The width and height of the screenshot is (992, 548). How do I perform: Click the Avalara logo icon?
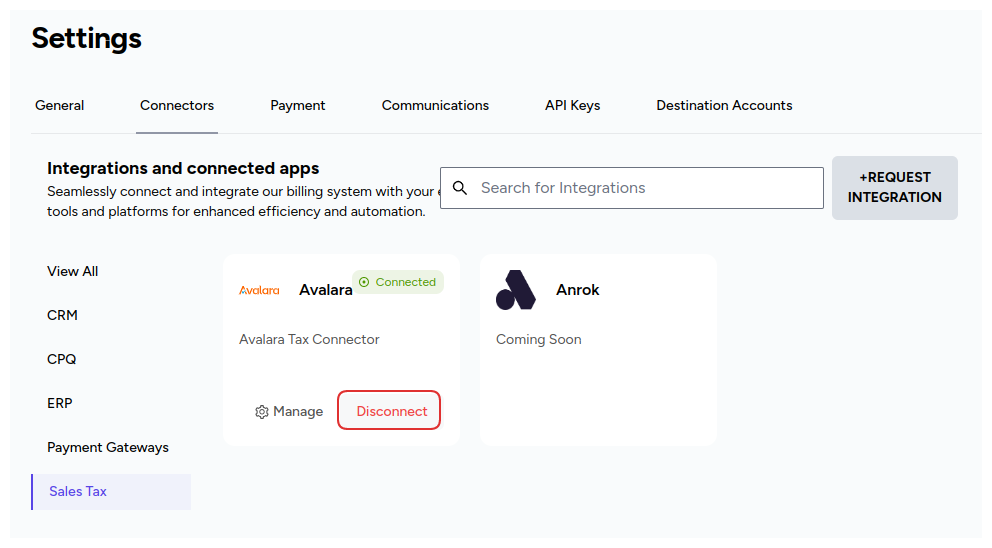(x=259, y=290)
